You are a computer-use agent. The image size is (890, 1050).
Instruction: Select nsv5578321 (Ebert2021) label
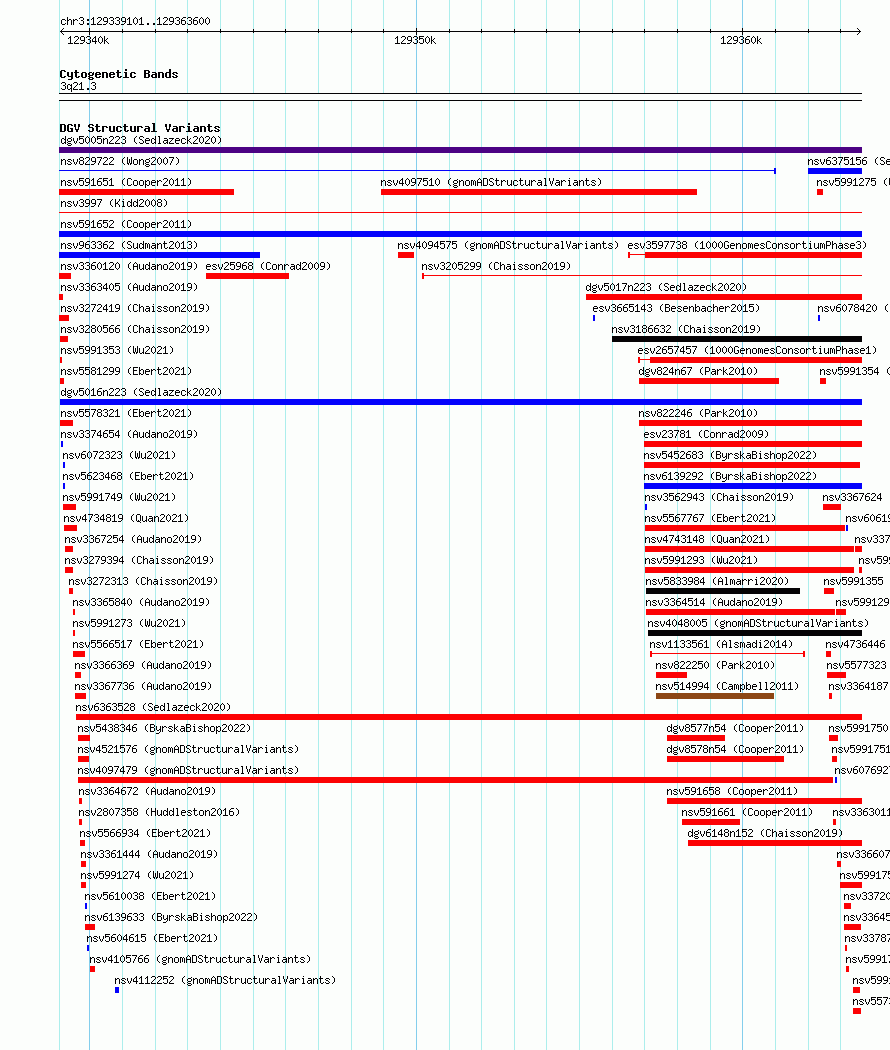(x=126, y=413)
